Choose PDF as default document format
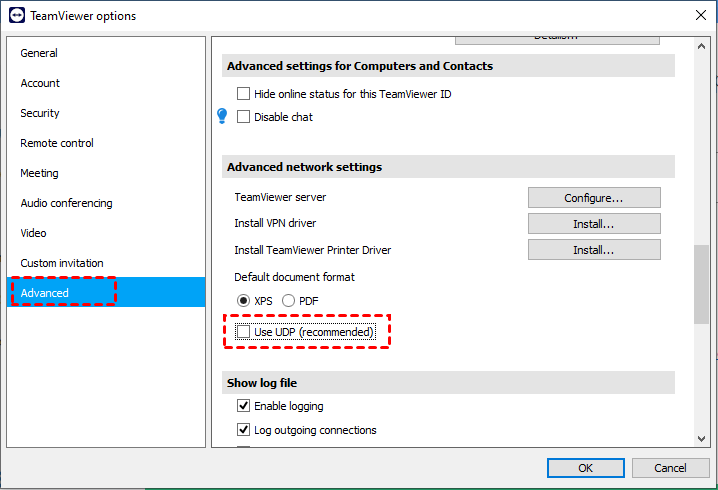The image size is (718, 490). point(289,301)
